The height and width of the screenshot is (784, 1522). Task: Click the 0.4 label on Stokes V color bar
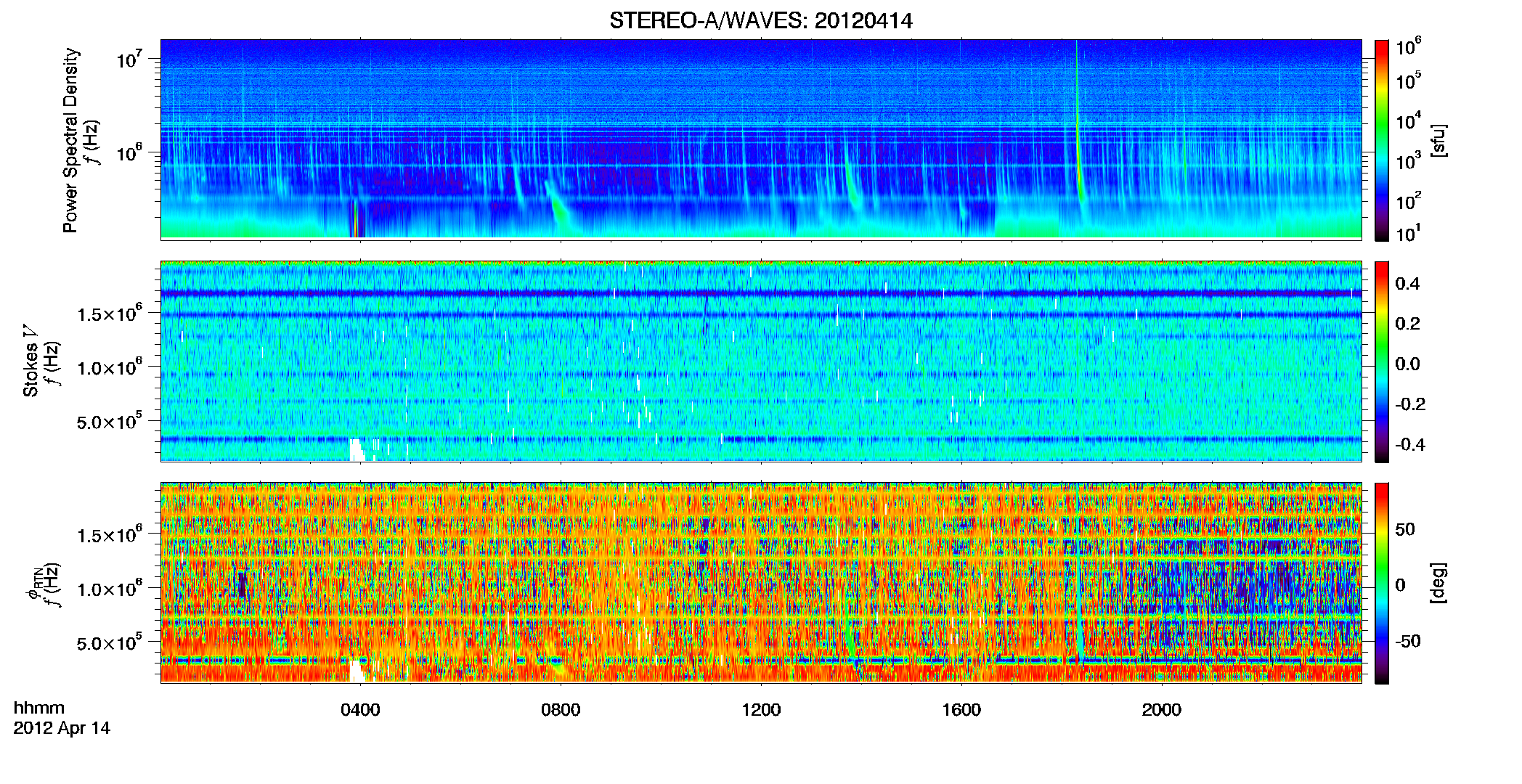[1407, 284]
